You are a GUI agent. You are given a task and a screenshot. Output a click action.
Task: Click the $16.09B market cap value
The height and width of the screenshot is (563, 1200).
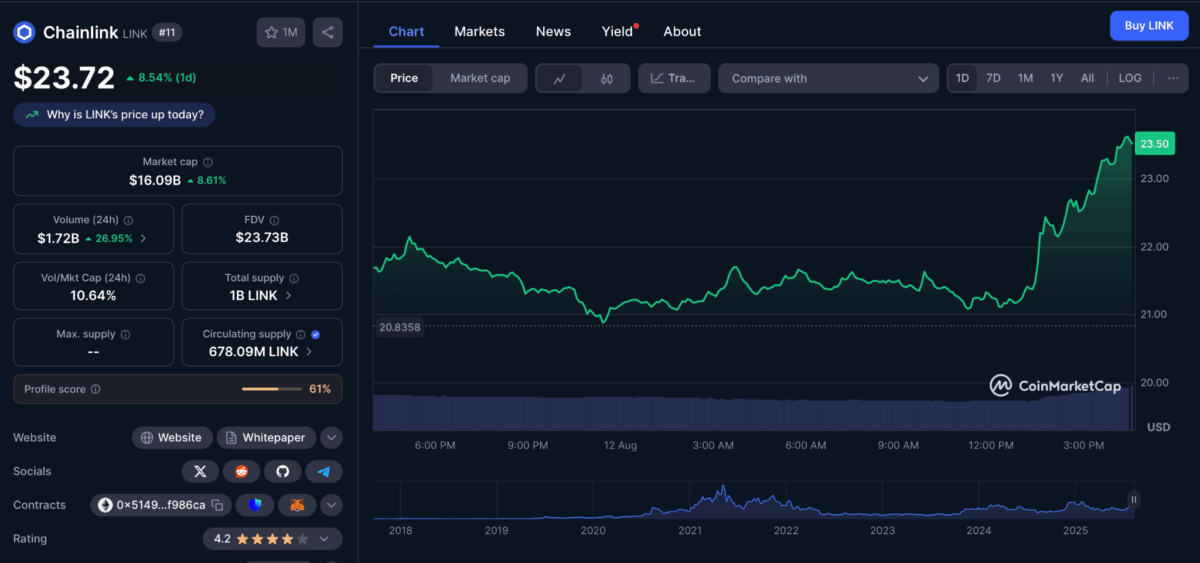pyautogui.click(x=154, y=180)
